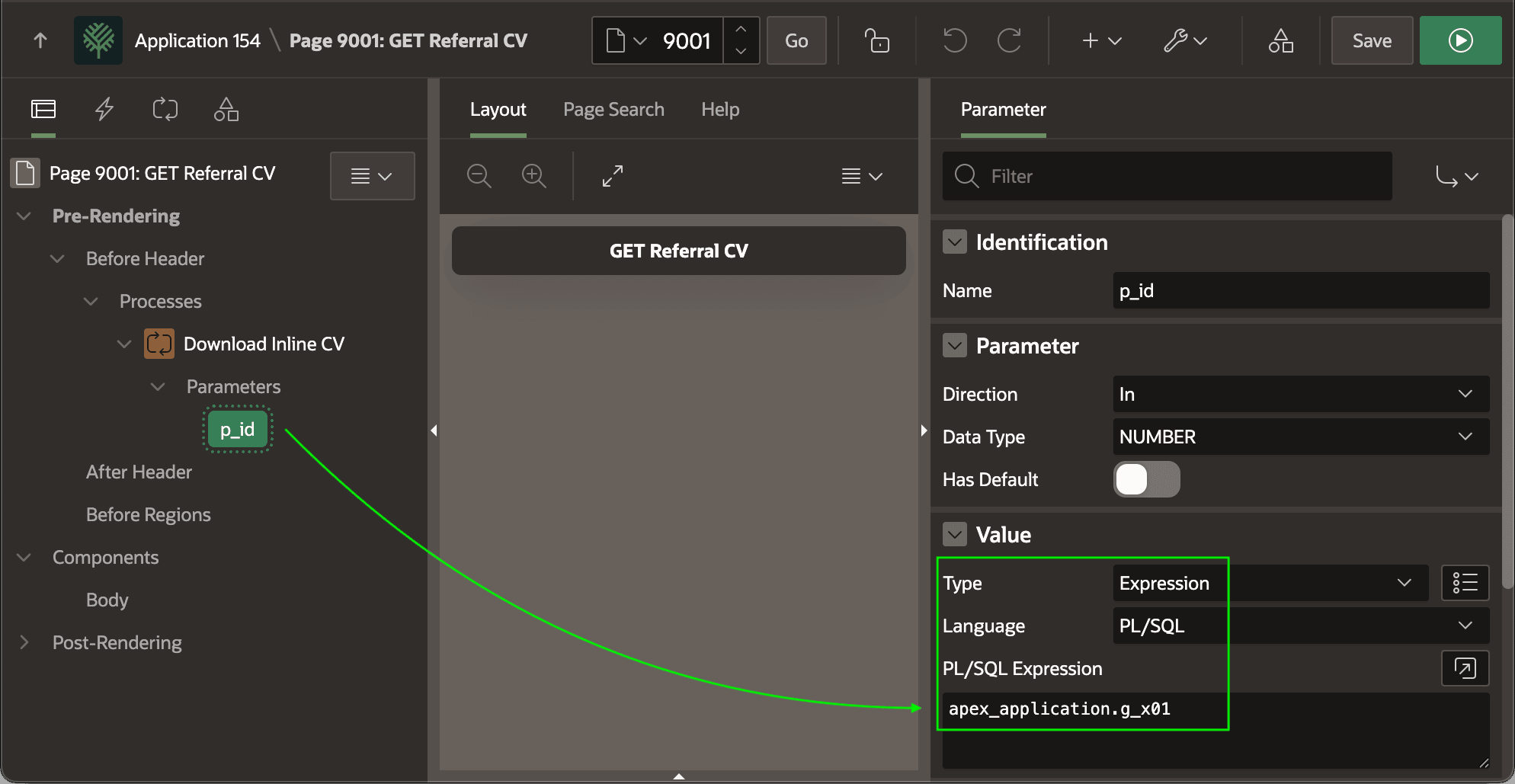1515x784 pixels.
Task: Click the Application 154 breadcrumb link
Action: pyautogui.click(x=197, y=40)
